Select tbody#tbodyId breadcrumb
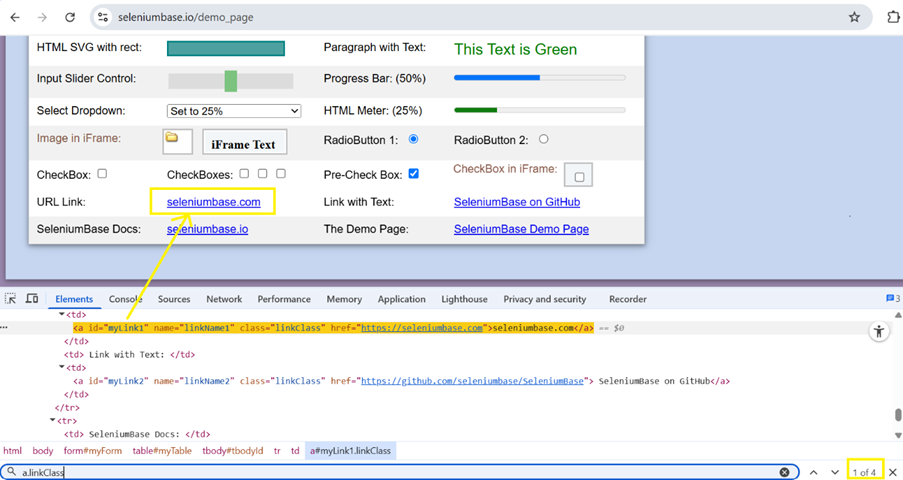The height and width of the screenshot is (480, 903). tap(233, 451)
